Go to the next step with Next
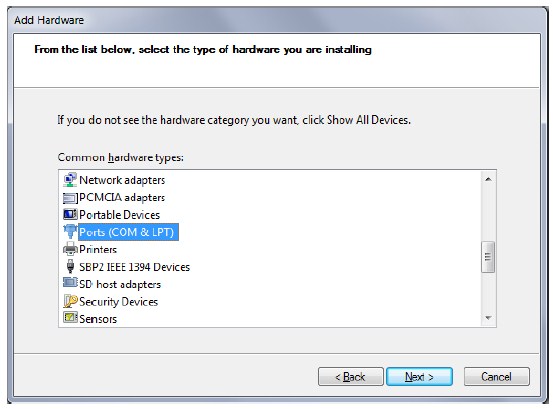The image size is (553, 409). 419,377
